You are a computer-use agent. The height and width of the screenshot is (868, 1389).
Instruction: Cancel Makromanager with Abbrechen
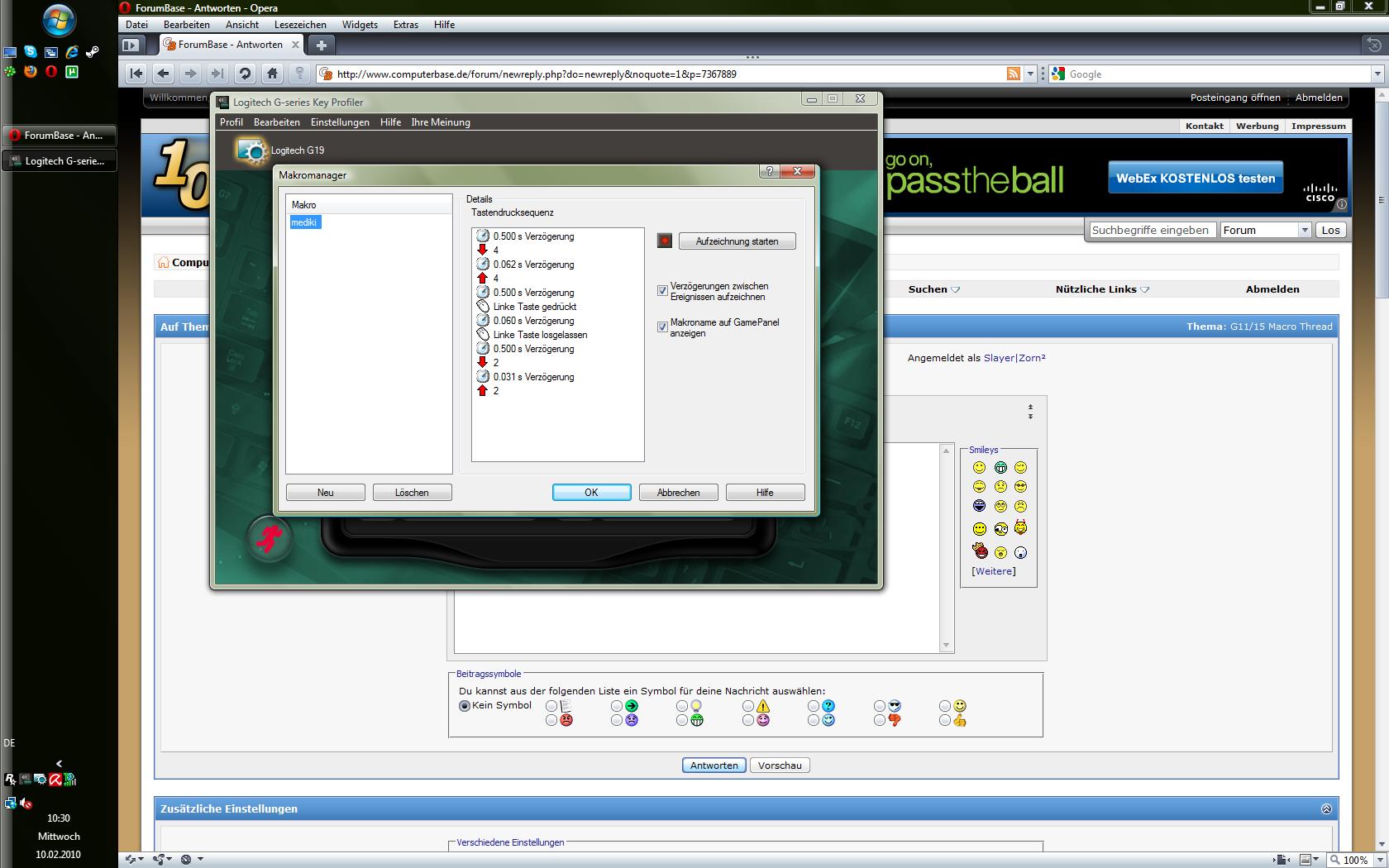tap(678, 493)
